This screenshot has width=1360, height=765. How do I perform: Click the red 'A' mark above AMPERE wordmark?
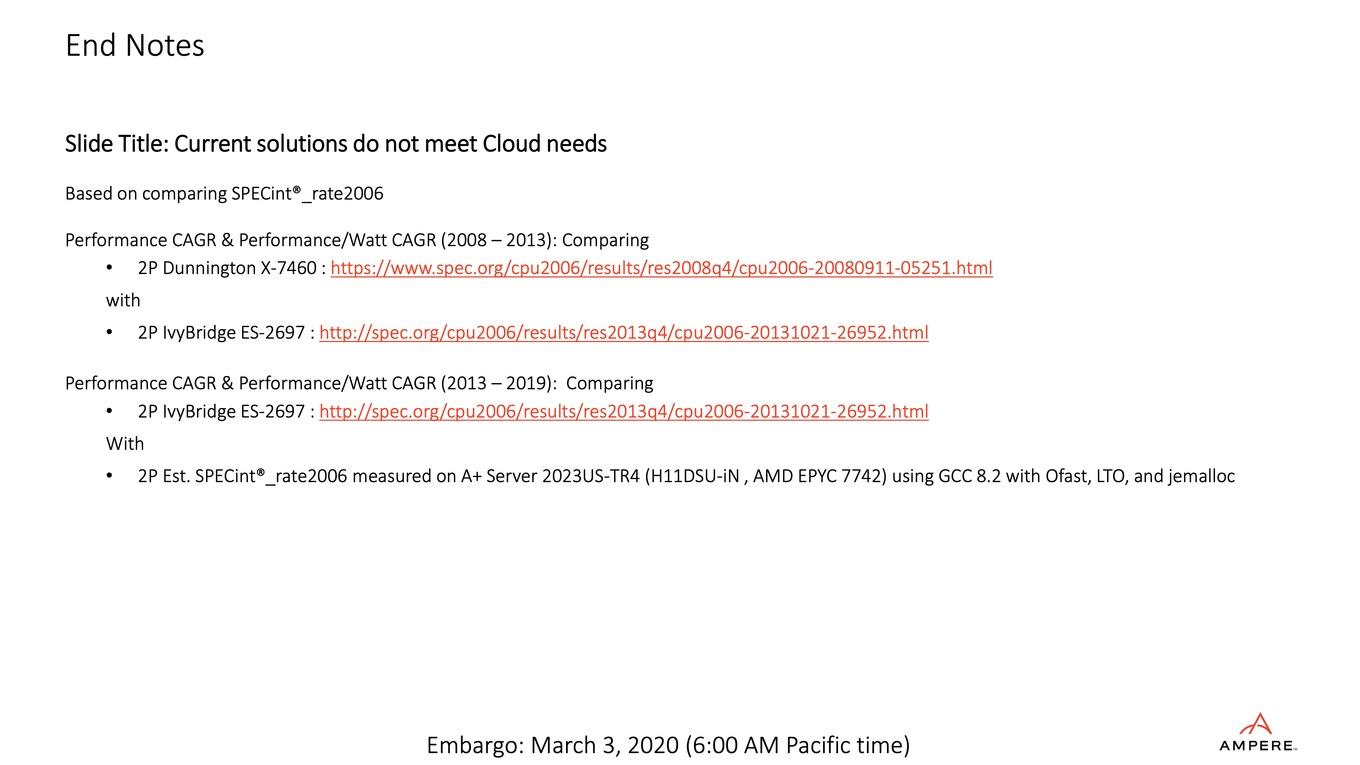(1258, 723)
